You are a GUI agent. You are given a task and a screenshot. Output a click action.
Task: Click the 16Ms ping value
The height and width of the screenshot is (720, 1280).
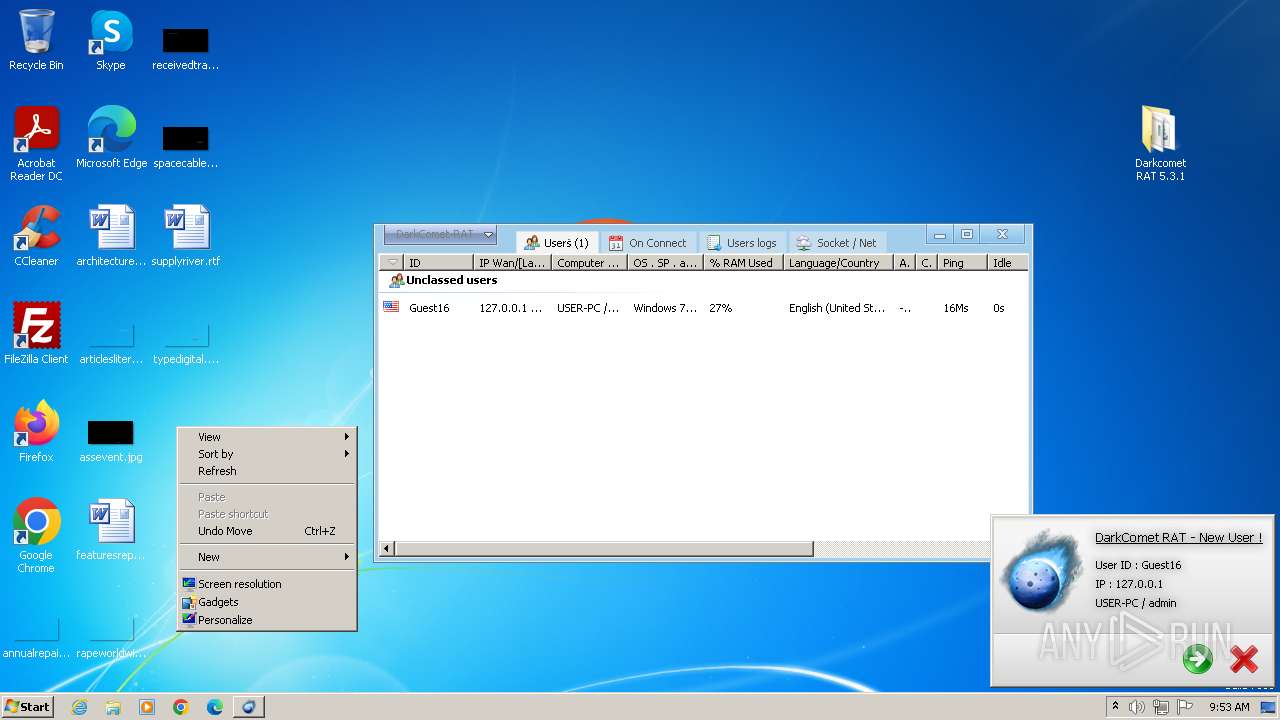pyautogui.click(x=955, y=308)
